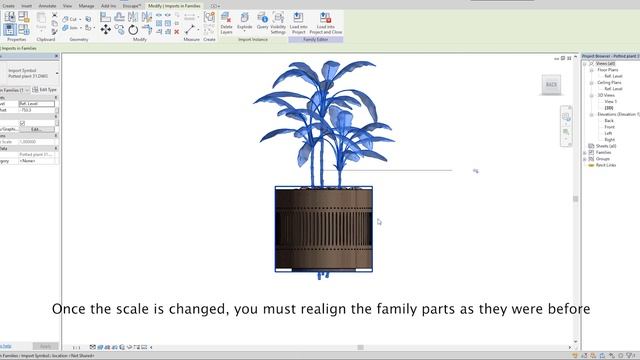Image resolution: width=640 pixels, height=360 pixels.
Task: Select the Front elevation in Project Browser
Action: [609, 127]
